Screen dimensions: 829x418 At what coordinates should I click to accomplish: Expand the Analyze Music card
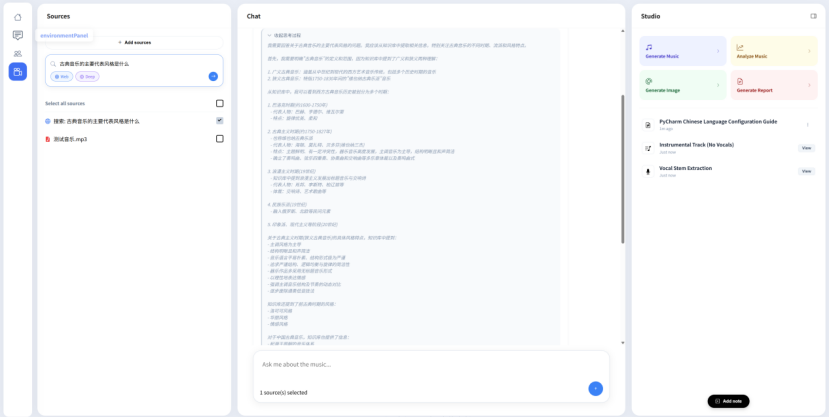click(774, 50)
